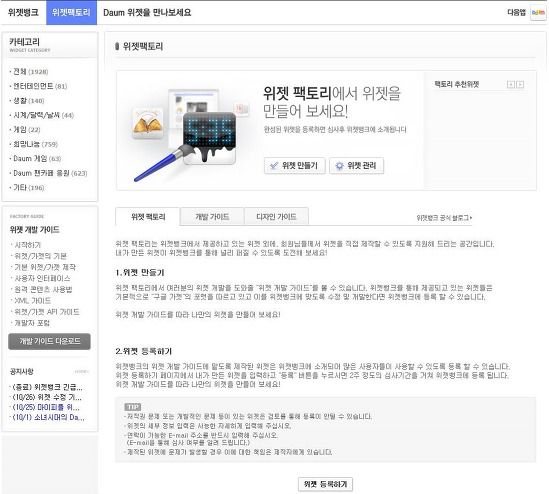Open guide item 개발자 포럼
549x494 pixels.
click(x=32, y=323)
